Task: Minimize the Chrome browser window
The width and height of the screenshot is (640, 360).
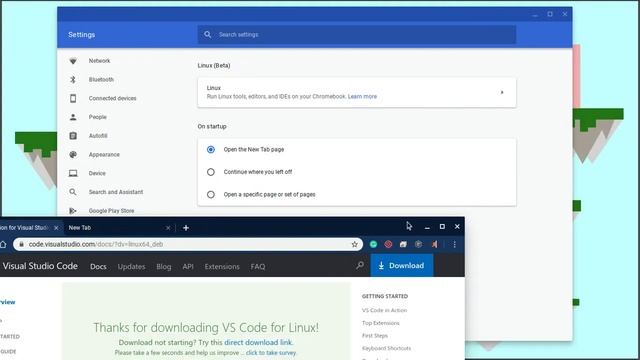Action: pos(427,227)
